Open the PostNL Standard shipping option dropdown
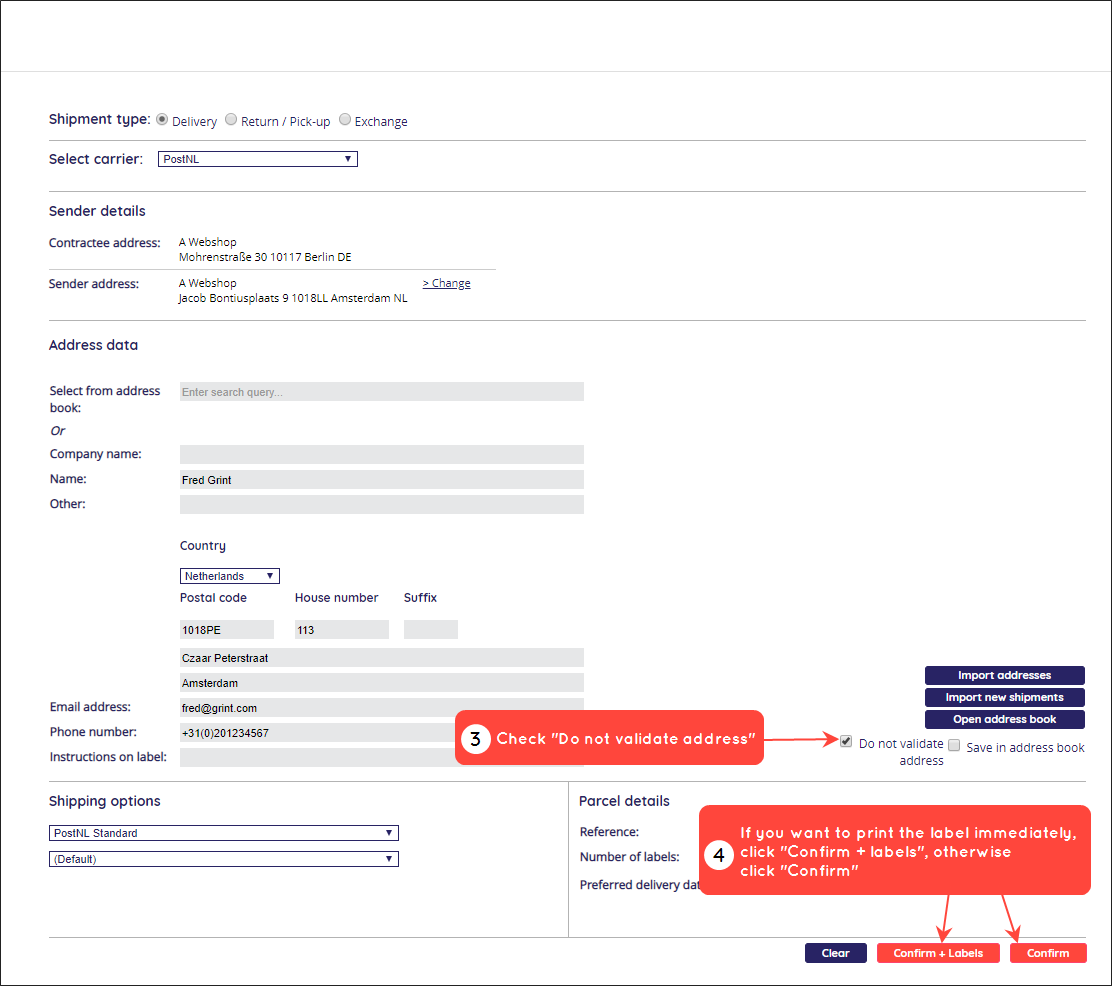 pos(223,833)
